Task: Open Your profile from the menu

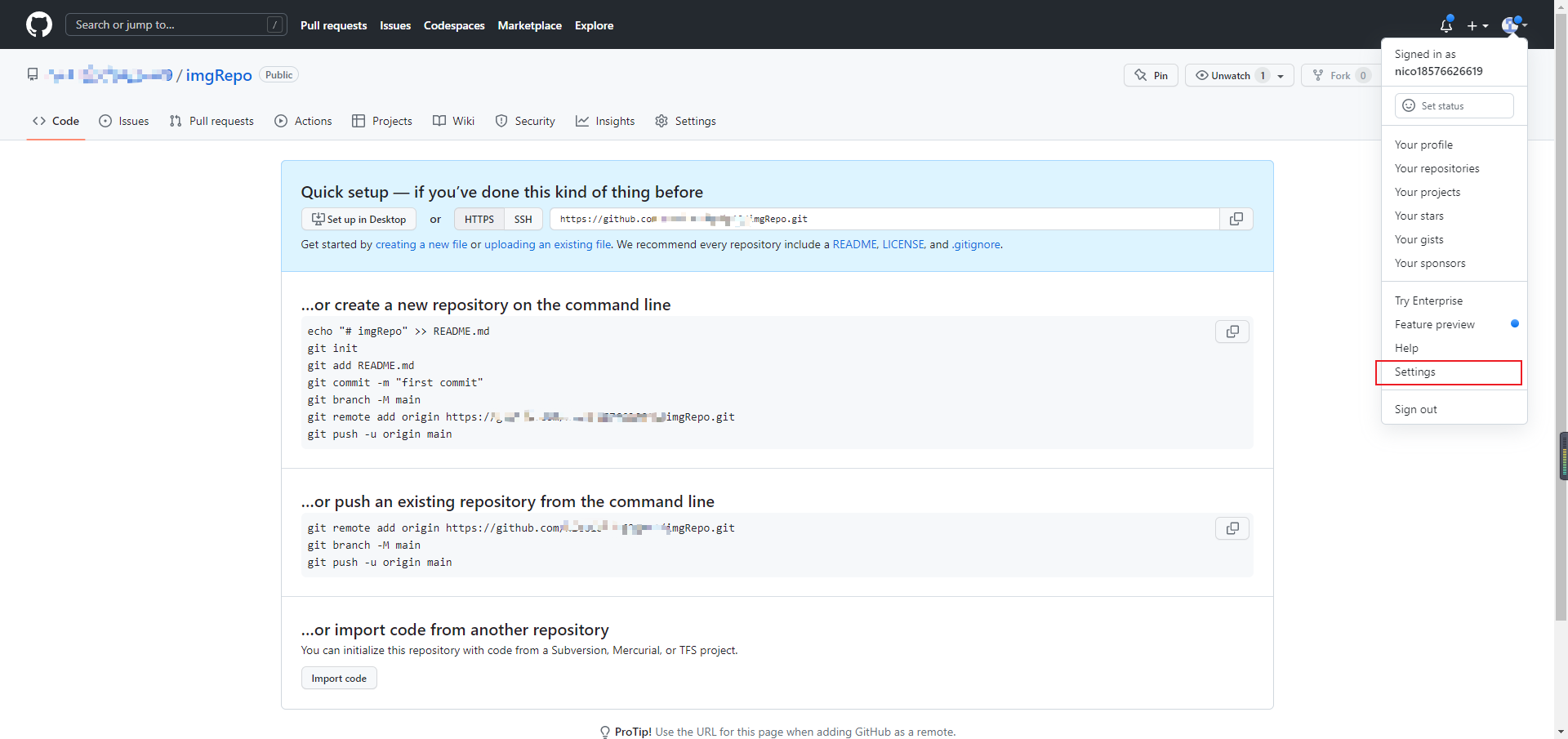Action: click(1454, 145)
